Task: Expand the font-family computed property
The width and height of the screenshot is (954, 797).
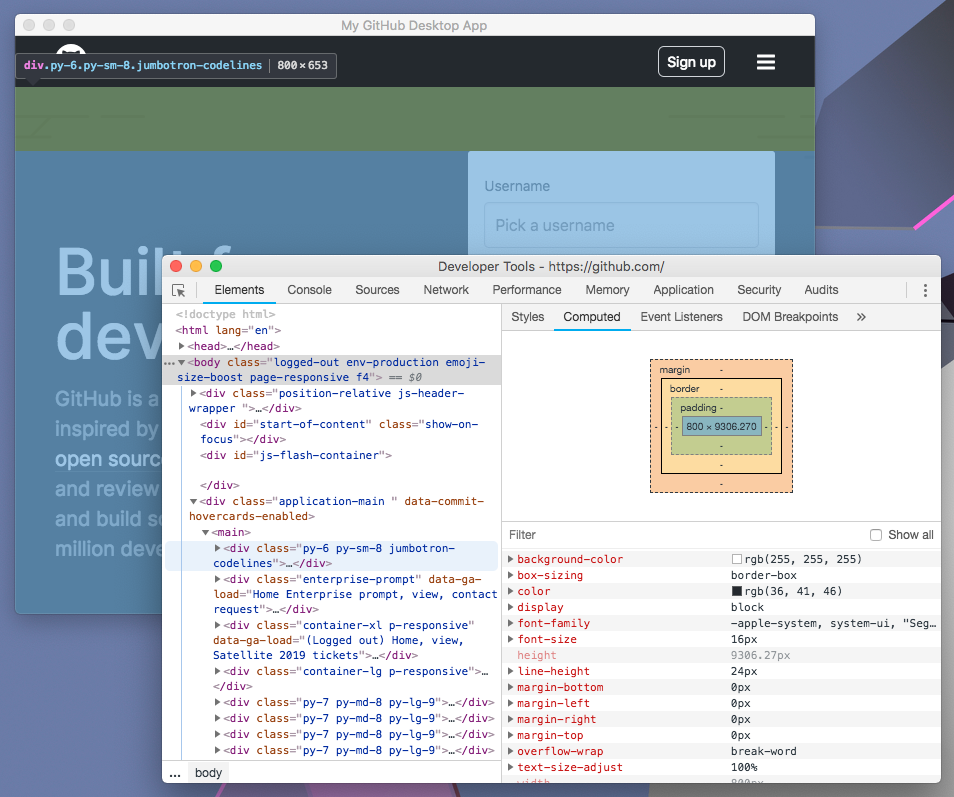Action: pyautogui.click(x=511, y=622)
